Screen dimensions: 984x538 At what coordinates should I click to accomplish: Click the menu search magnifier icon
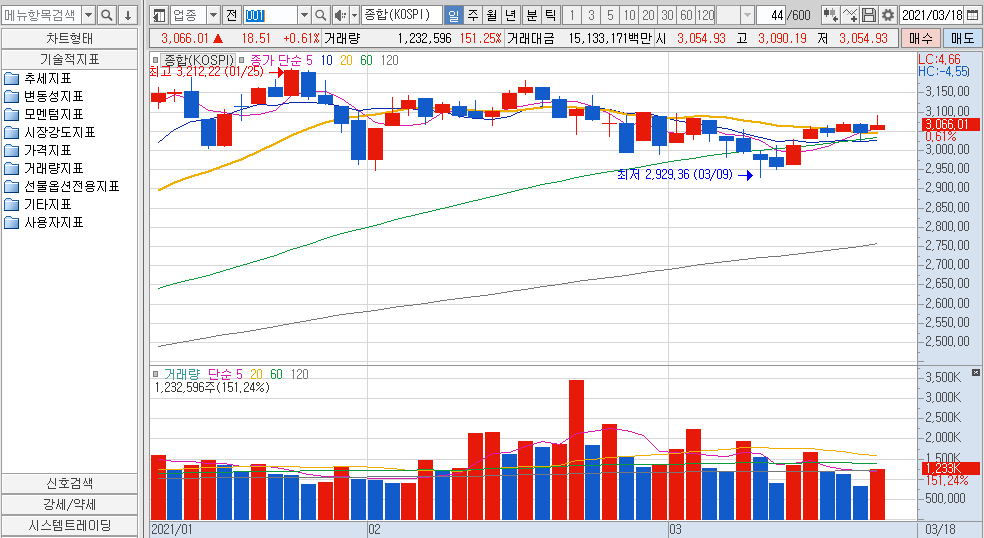coord(107,15)
